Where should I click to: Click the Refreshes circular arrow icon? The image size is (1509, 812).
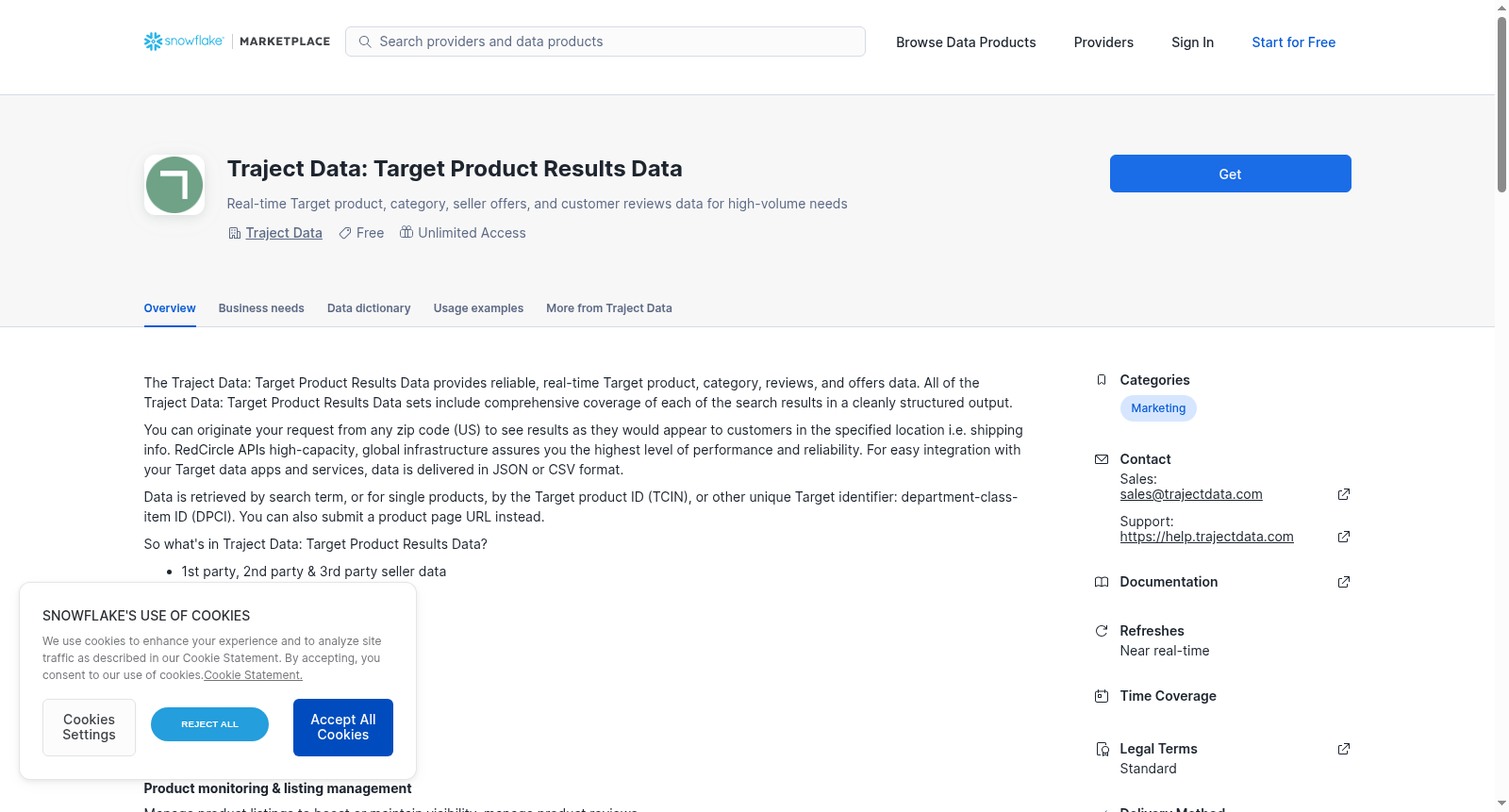pos(1102,631)
